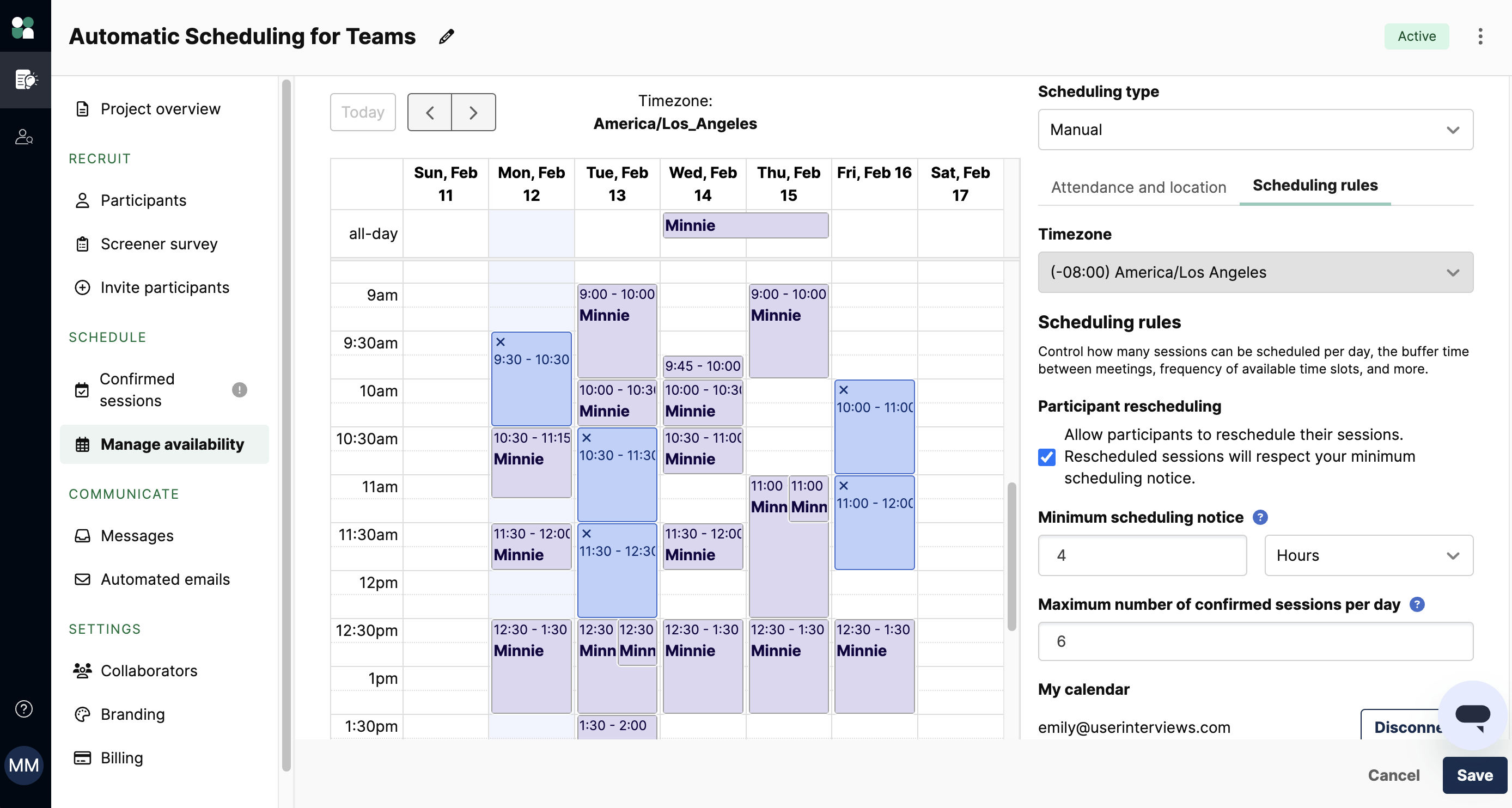Viewport: 1512px width, 808px height.
Task: Remove the Fri 11:00 - 12:00 availability slot
Action: click(x=843, y=485)
